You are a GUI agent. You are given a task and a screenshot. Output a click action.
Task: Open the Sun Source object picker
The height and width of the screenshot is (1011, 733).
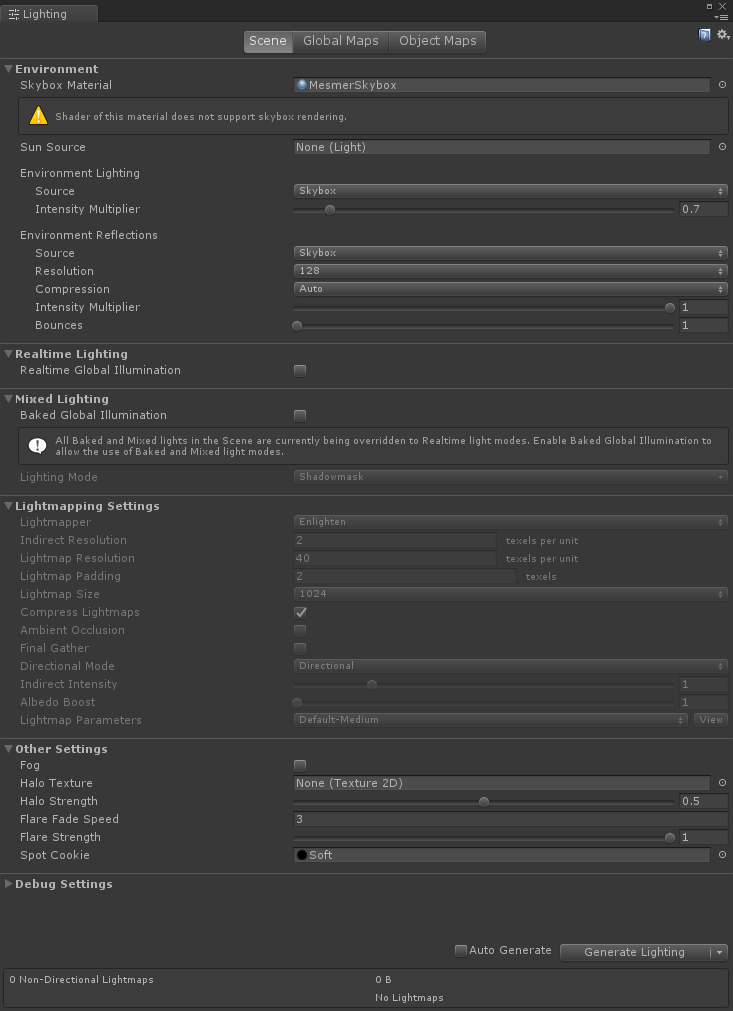722,147
